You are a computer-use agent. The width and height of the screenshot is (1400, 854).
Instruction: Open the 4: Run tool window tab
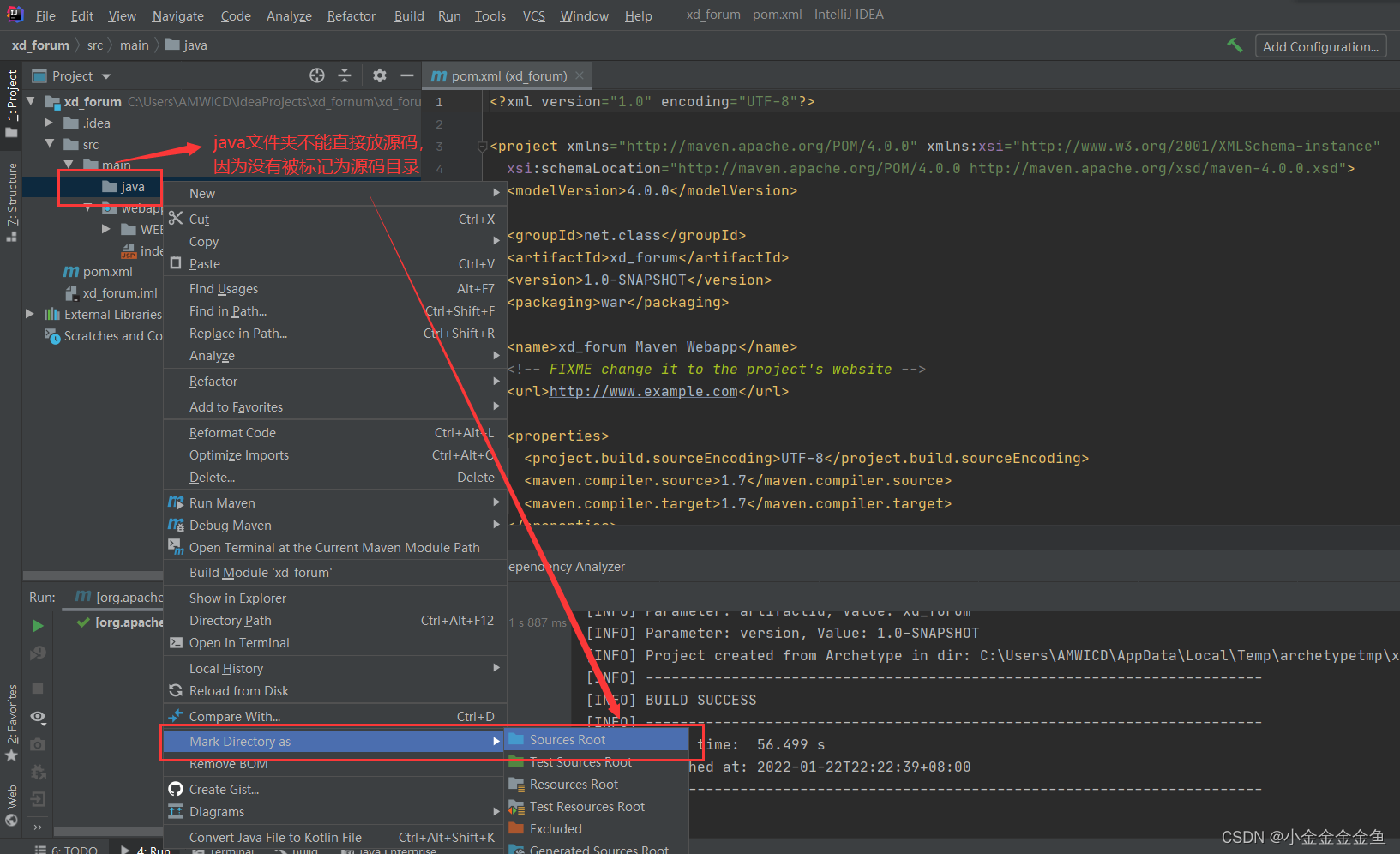pyautogui.click(x=146, y=849)
